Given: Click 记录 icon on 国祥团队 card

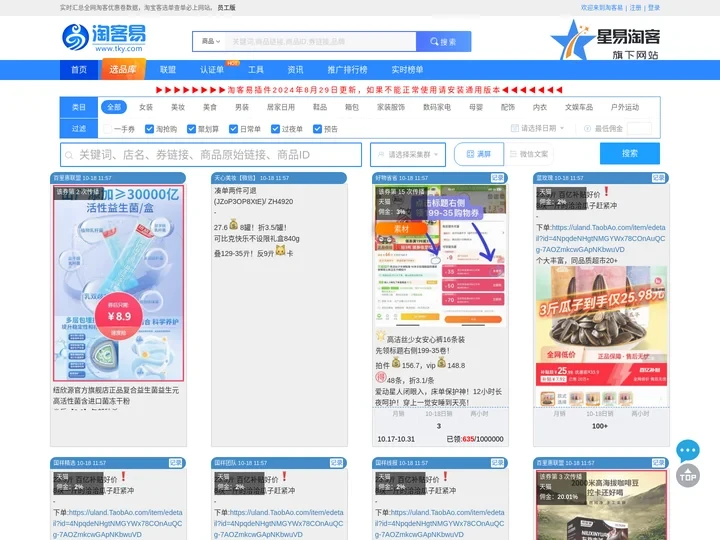Looking at the screenshot, I should (x=337, y=463).
